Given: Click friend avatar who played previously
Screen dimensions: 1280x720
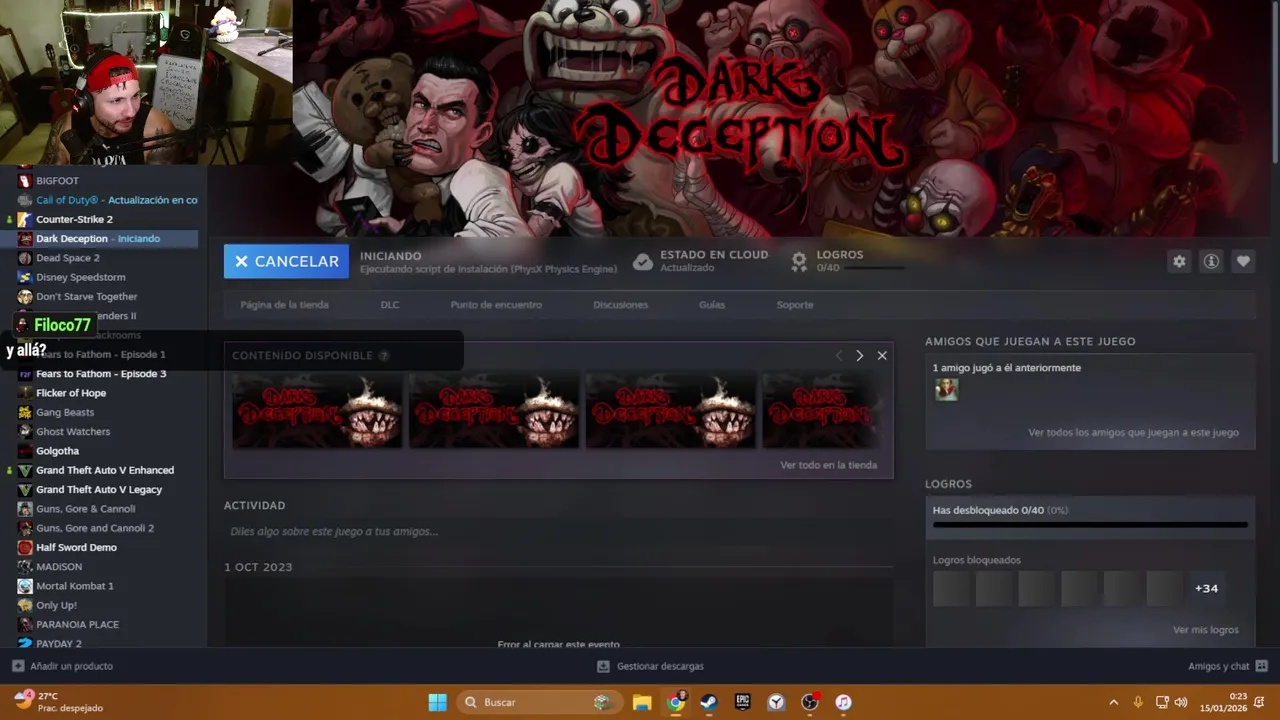Looking at the screenshot, I should pos(946,390).
